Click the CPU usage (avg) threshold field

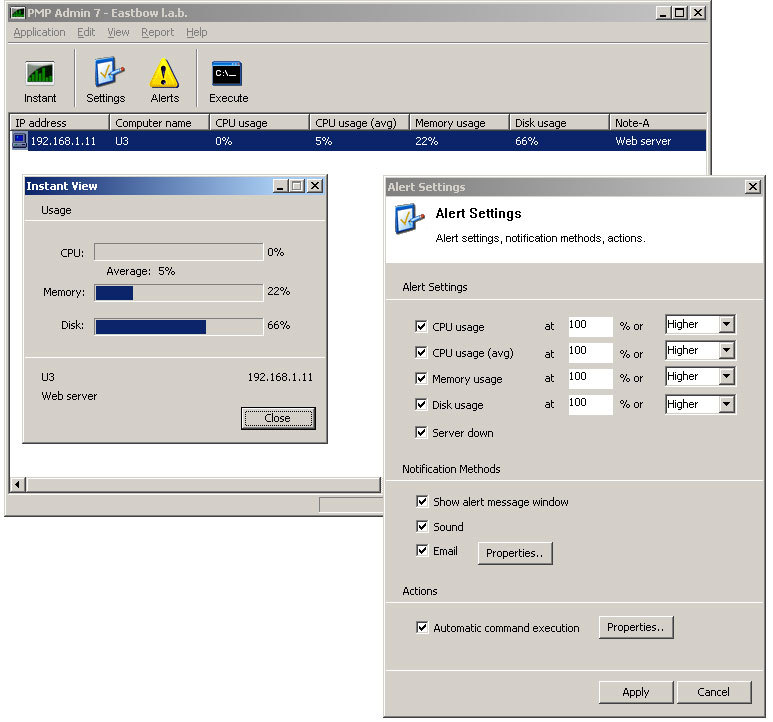pyautogui.click(x=590, y=352)
